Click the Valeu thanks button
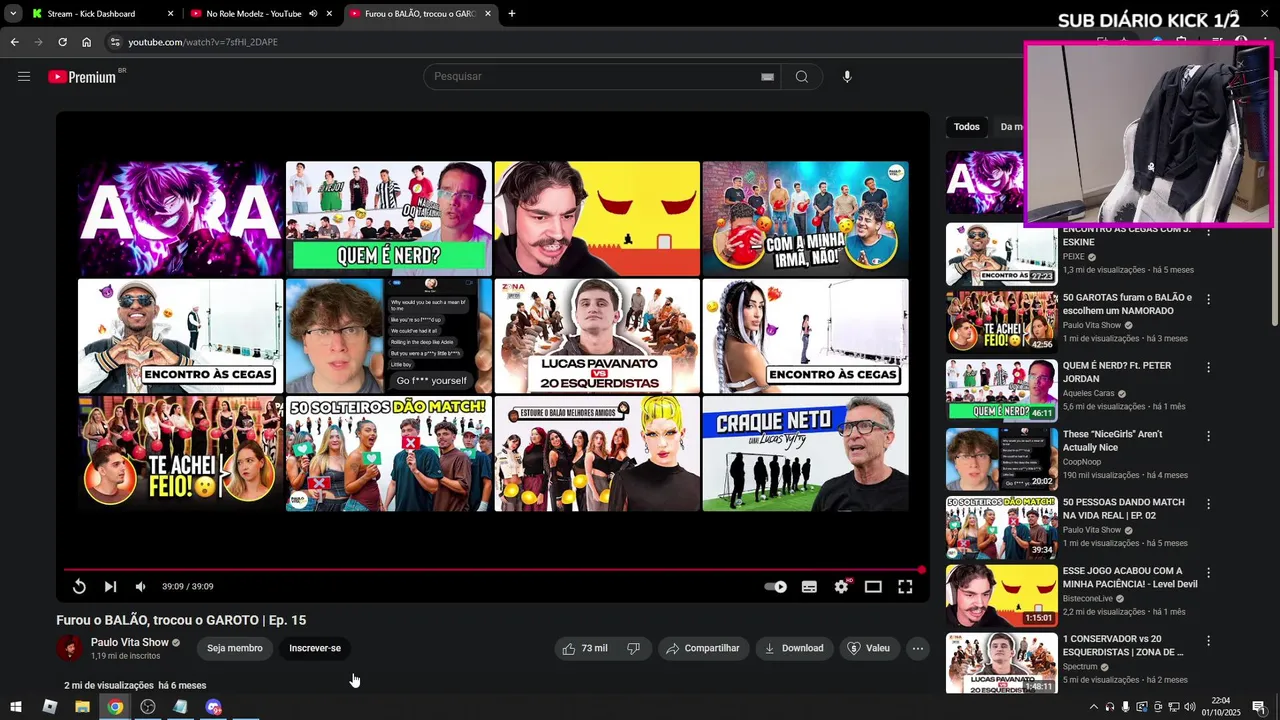Viewport: 1280px width, 720px height. [x=868, y=648]
